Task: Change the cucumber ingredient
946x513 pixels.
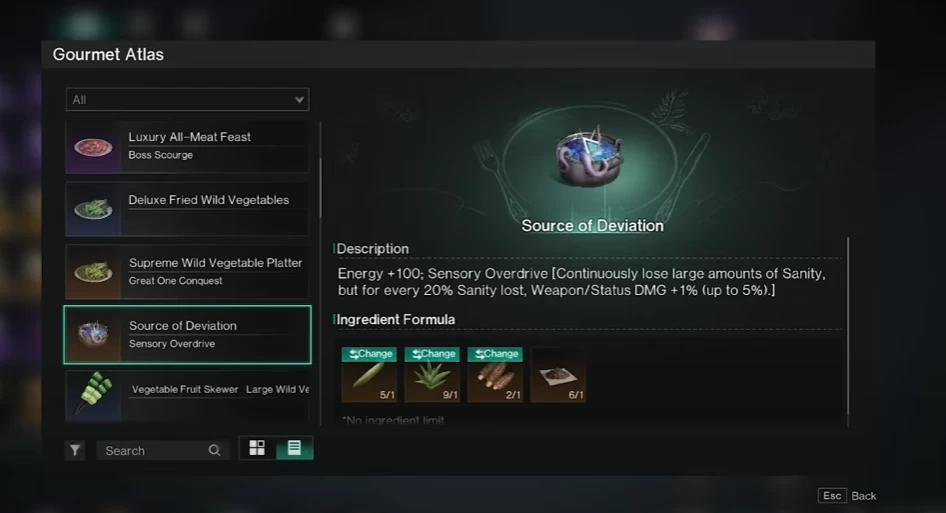Action: coord(369,354)
